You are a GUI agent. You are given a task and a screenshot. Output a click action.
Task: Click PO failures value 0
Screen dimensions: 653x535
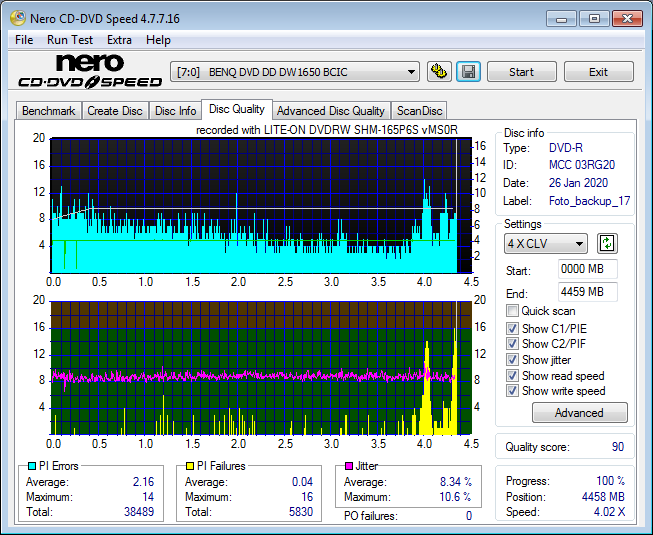(469, 516)
